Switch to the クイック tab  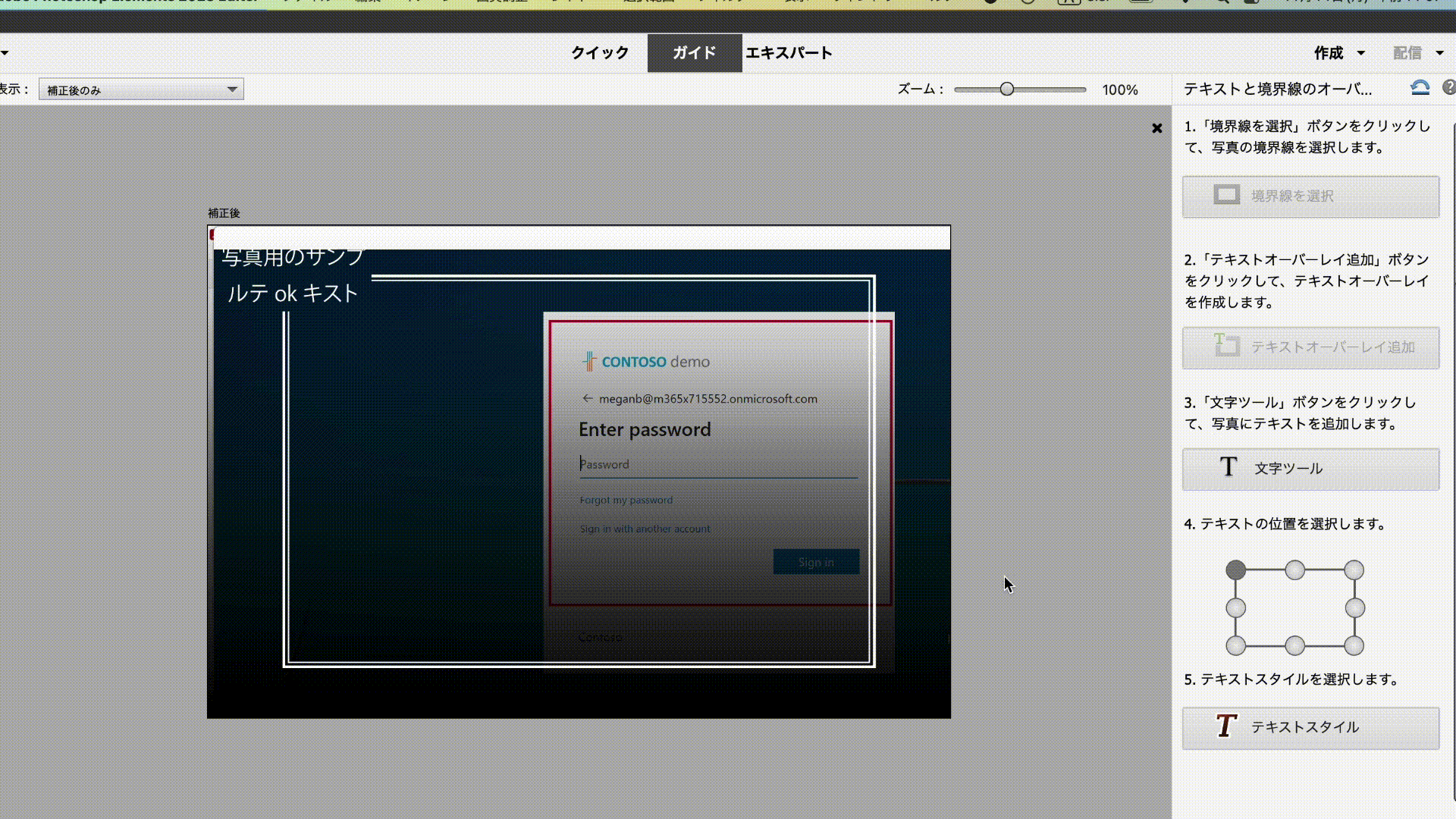[x=600, y=53]
